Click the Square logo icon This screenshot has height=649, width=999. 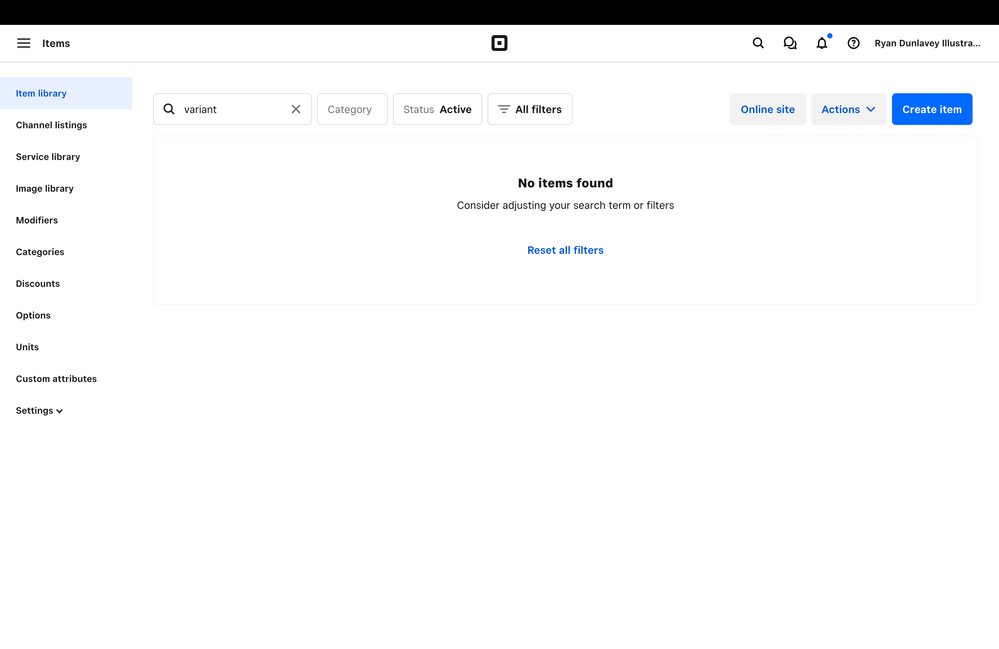[x=499, y=43]
